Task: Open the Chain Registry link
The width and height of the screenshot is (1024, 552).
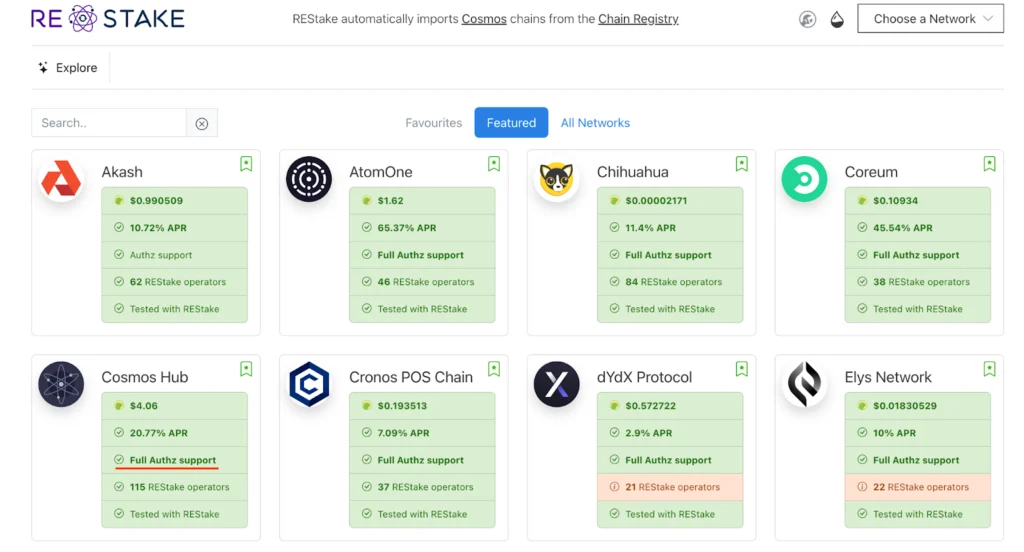Action: tap(638, 19)
